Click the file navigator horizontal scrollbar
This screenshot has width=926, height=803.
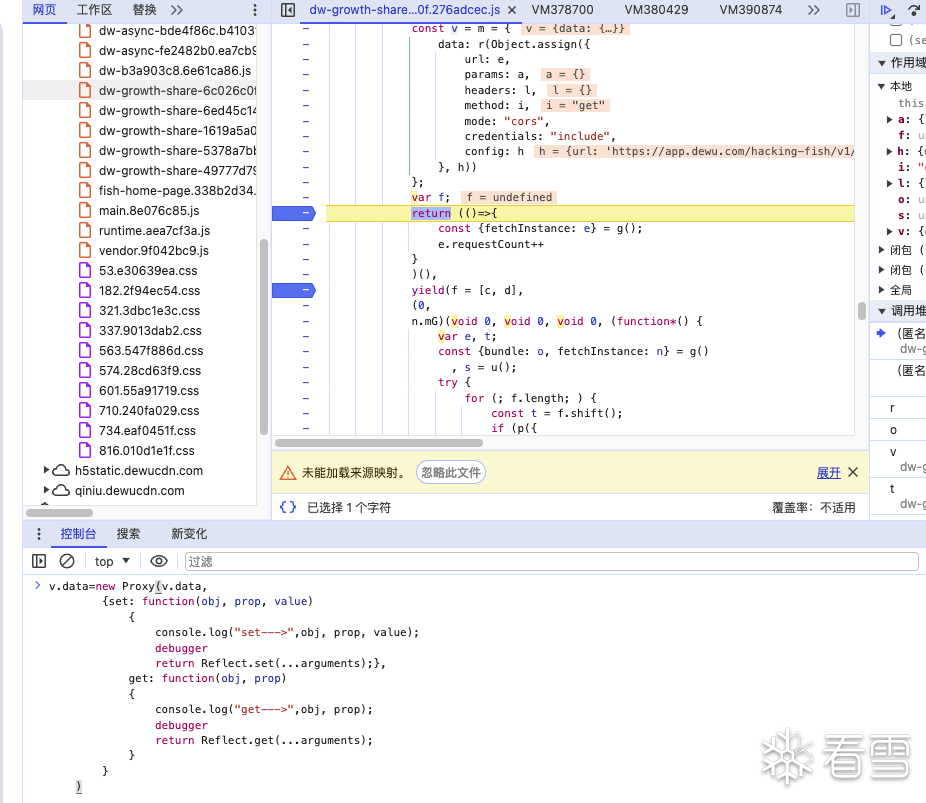click(x=59, y=513)
